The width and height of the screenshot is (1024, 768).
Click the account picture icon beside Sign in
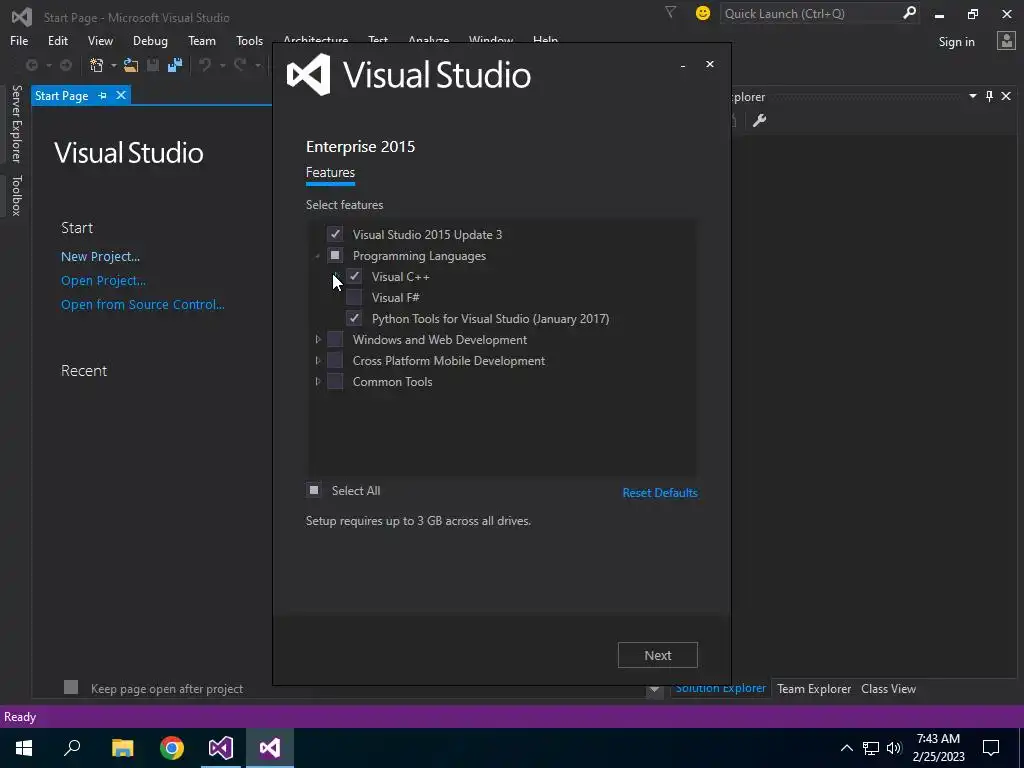point(1006,41)
